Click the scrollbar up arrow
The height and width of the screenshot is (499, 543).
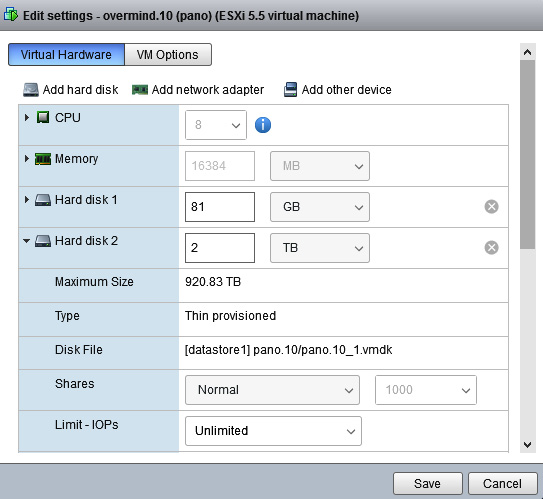point(527,52)
